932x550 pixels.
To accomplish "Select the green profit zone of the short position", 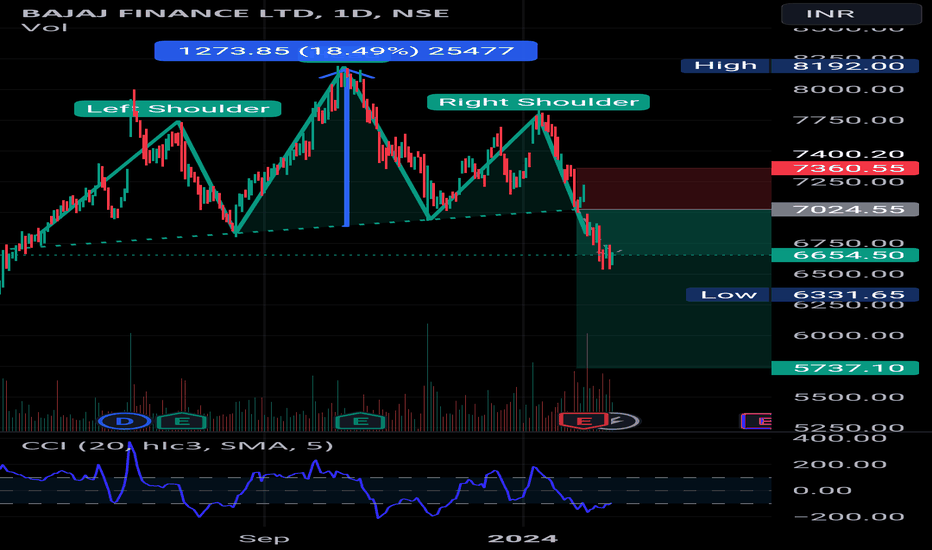I will point(673,288).
